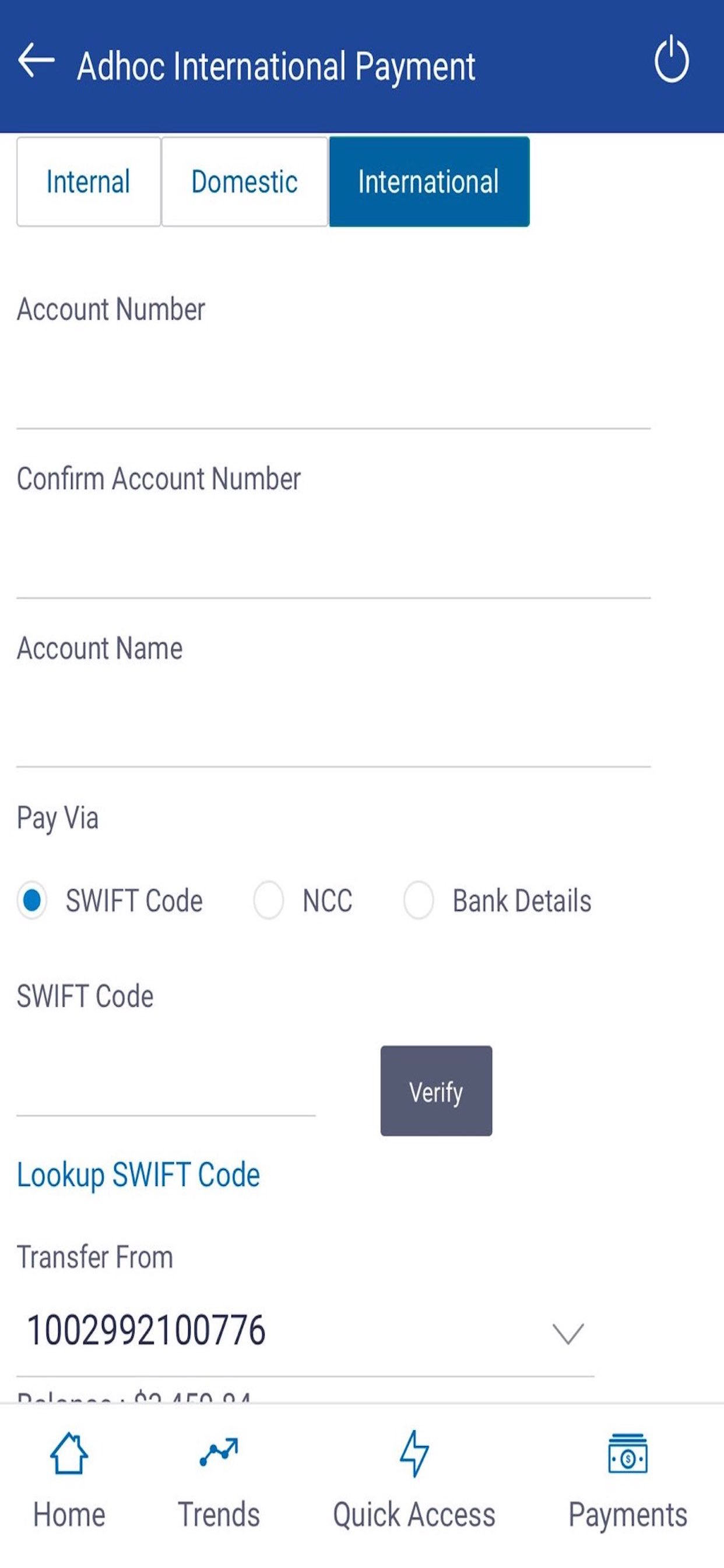The width and height of the screenshot is (724, 1568).
Task: Expand the Transfer From account chevron
Action: point(568,1333)
